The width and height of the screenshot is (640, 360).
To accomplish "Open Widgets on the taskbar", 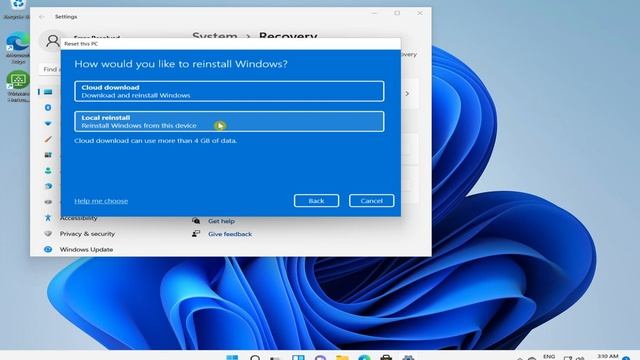I will pyautogui.click(x=298, y=358).
